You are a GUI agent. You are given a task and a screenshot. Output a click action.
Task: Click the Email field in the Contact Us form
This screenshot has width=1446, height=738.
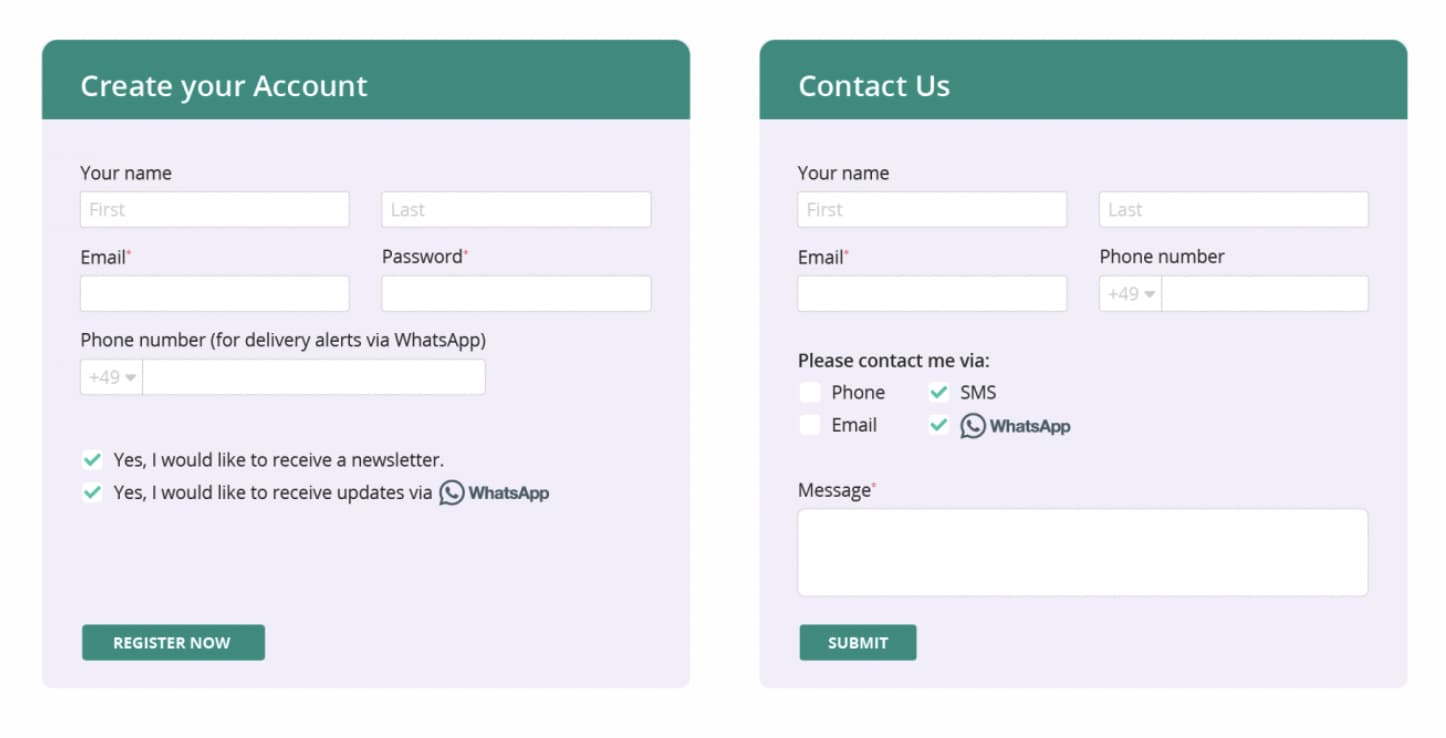931,293
